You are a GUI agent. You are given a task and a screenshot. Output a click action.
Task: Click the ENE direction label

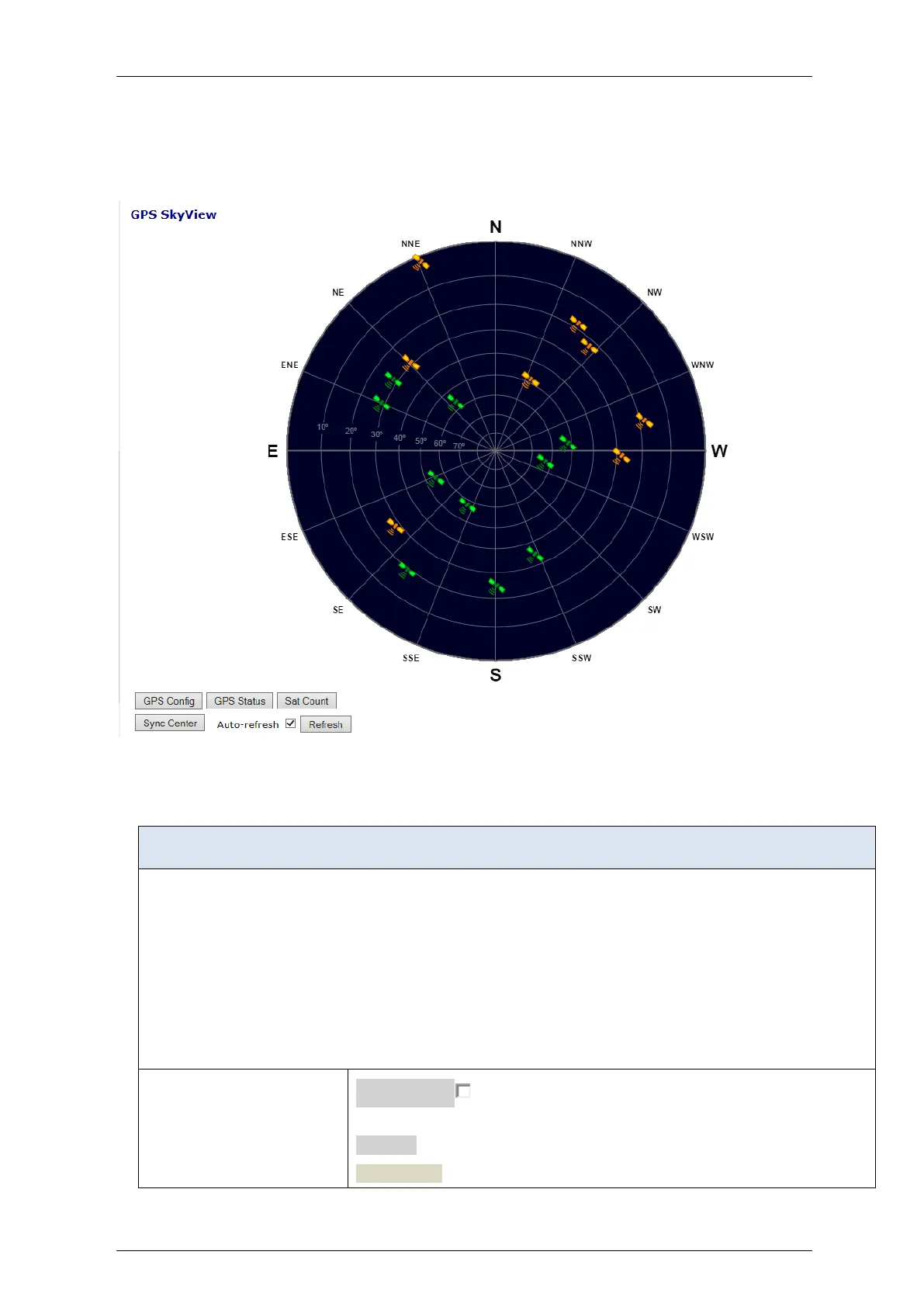[x=289, y=365]
